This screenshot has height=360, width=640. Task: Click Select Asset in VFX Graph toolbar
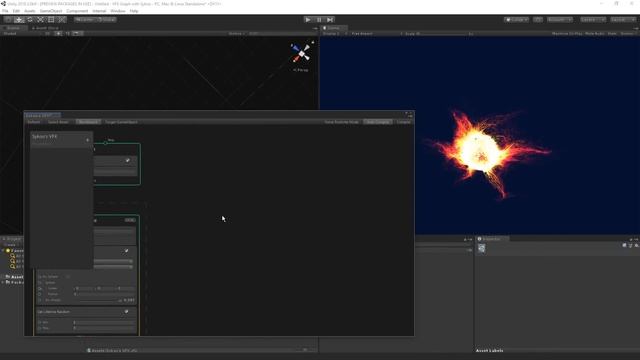(58, 122)
